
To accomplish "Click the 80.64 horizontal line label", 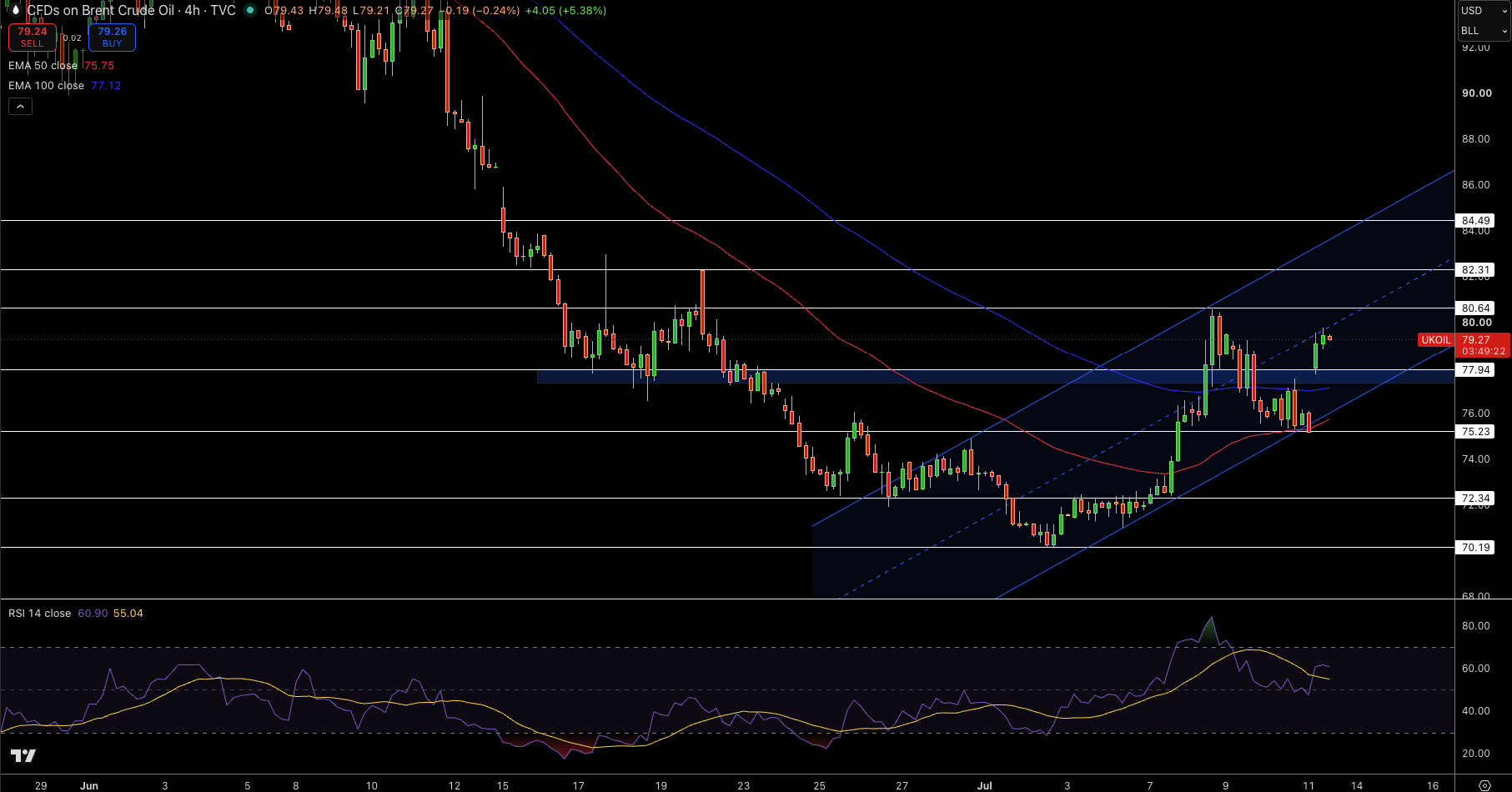I will [x=1475, y=308].
